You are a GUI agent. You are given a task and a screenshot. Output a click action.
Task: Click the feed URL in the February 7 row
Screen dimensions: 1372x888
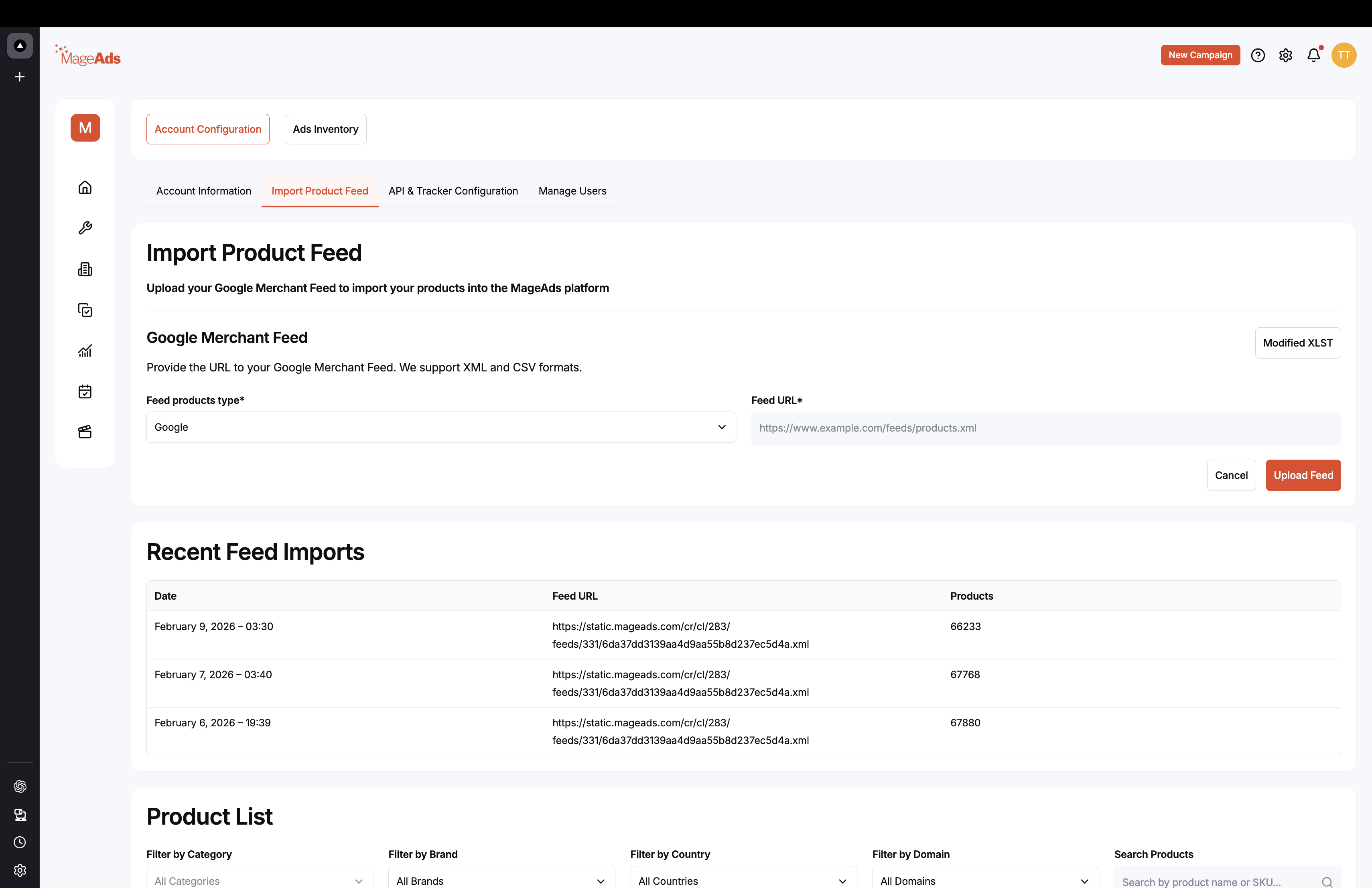(x=680, y=683)
